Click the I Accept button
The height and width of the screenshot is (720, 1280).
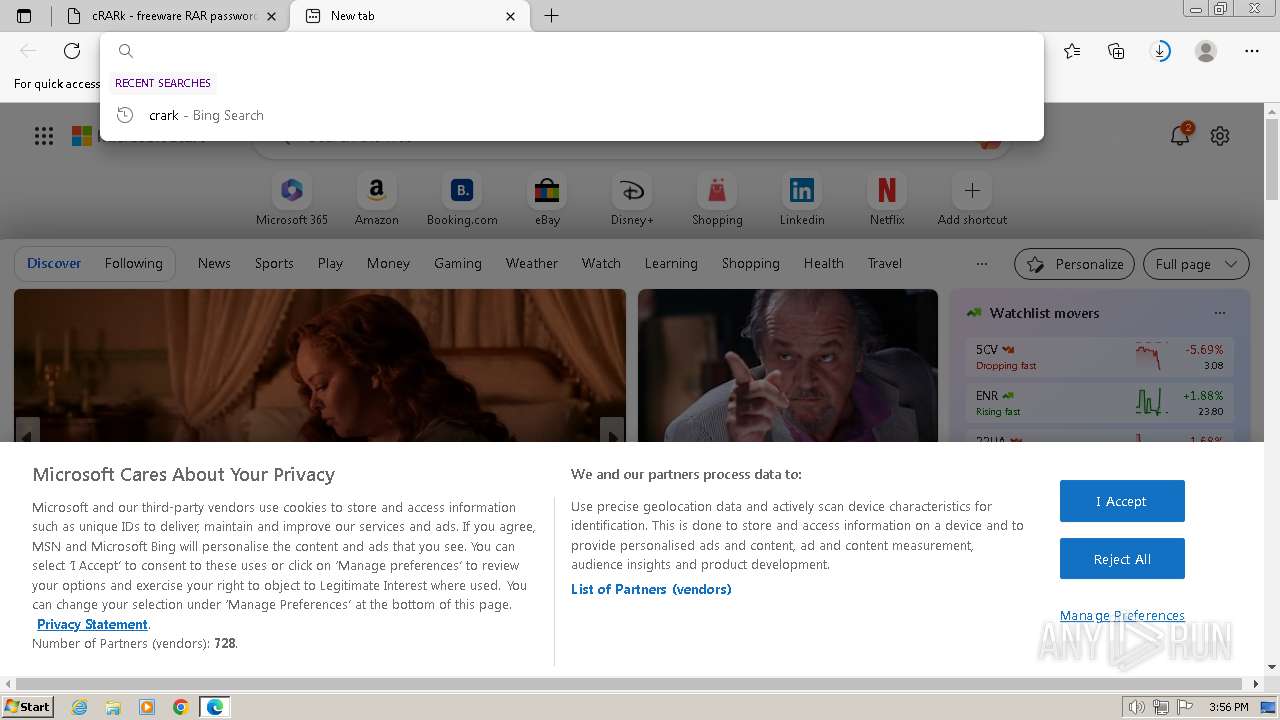click(x=1122, y=501)
